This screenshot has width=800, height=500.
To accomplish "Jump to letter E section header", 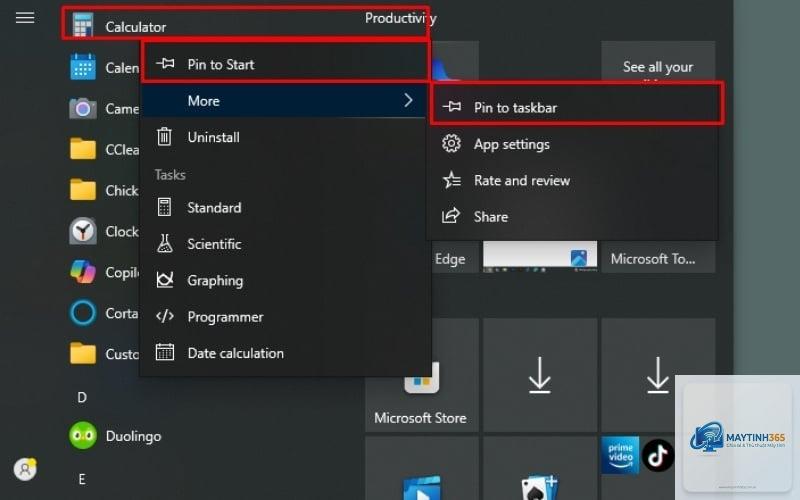I will point(82,479).
